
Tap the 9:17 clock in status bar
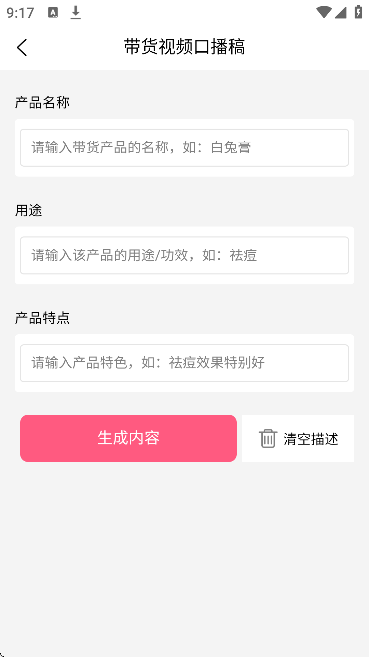[x=20, y=13]
